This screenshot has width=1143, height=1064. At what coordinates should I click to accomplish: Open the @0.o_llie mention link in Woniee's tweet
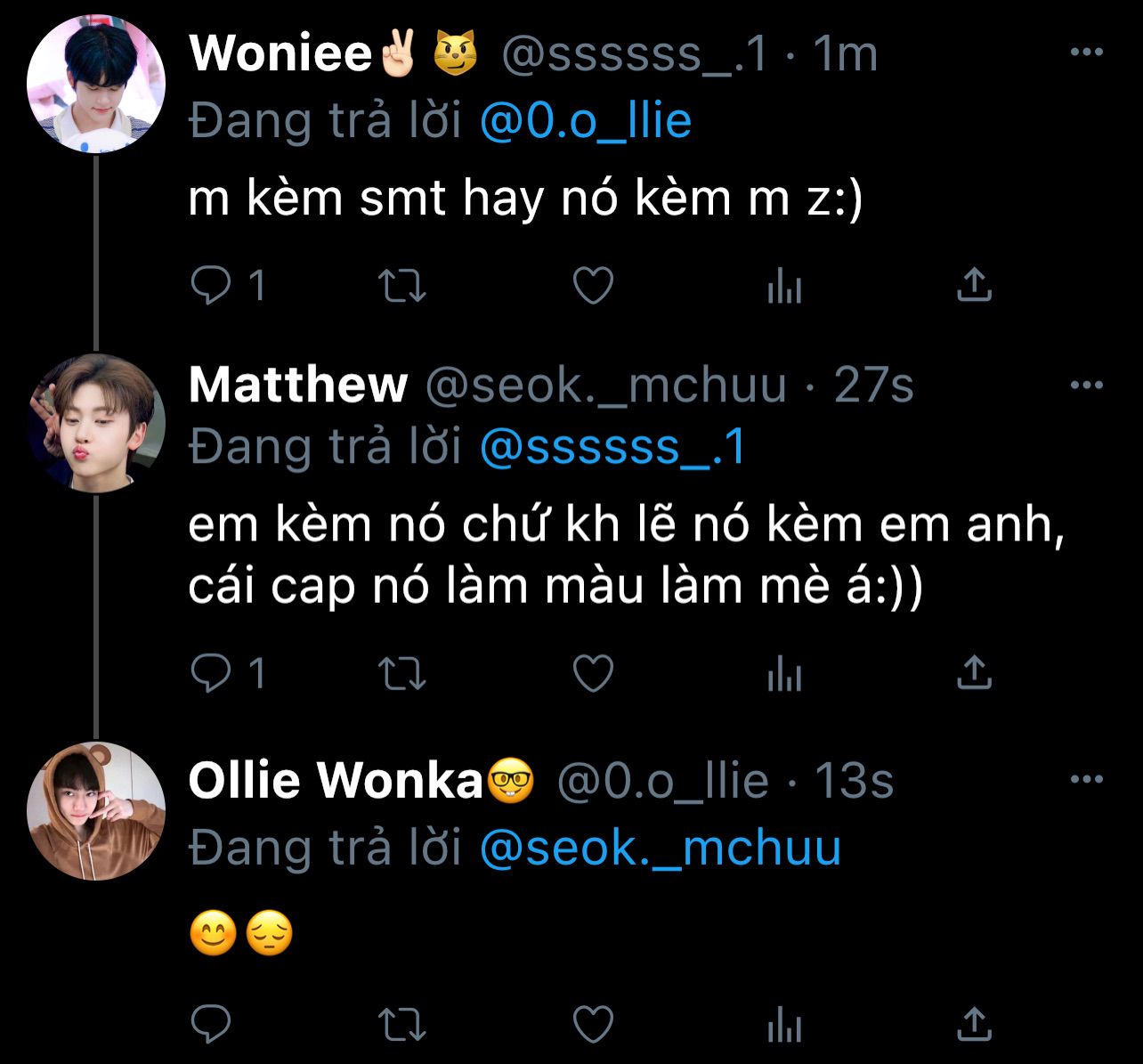(x=585, y=120)
